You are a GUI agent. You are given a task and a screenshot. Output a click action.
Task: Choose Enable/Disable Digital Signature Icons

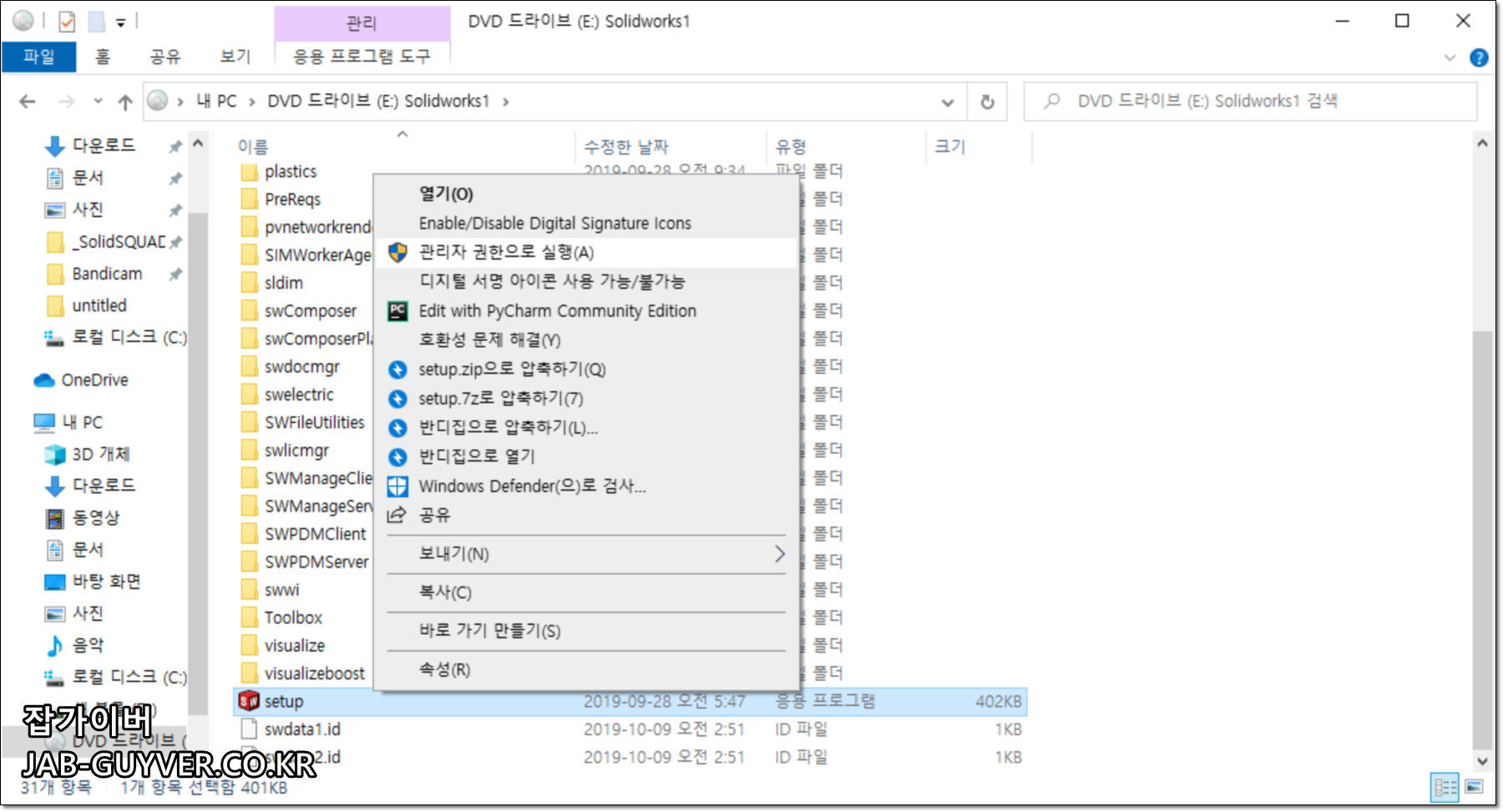tap(586, 223)
